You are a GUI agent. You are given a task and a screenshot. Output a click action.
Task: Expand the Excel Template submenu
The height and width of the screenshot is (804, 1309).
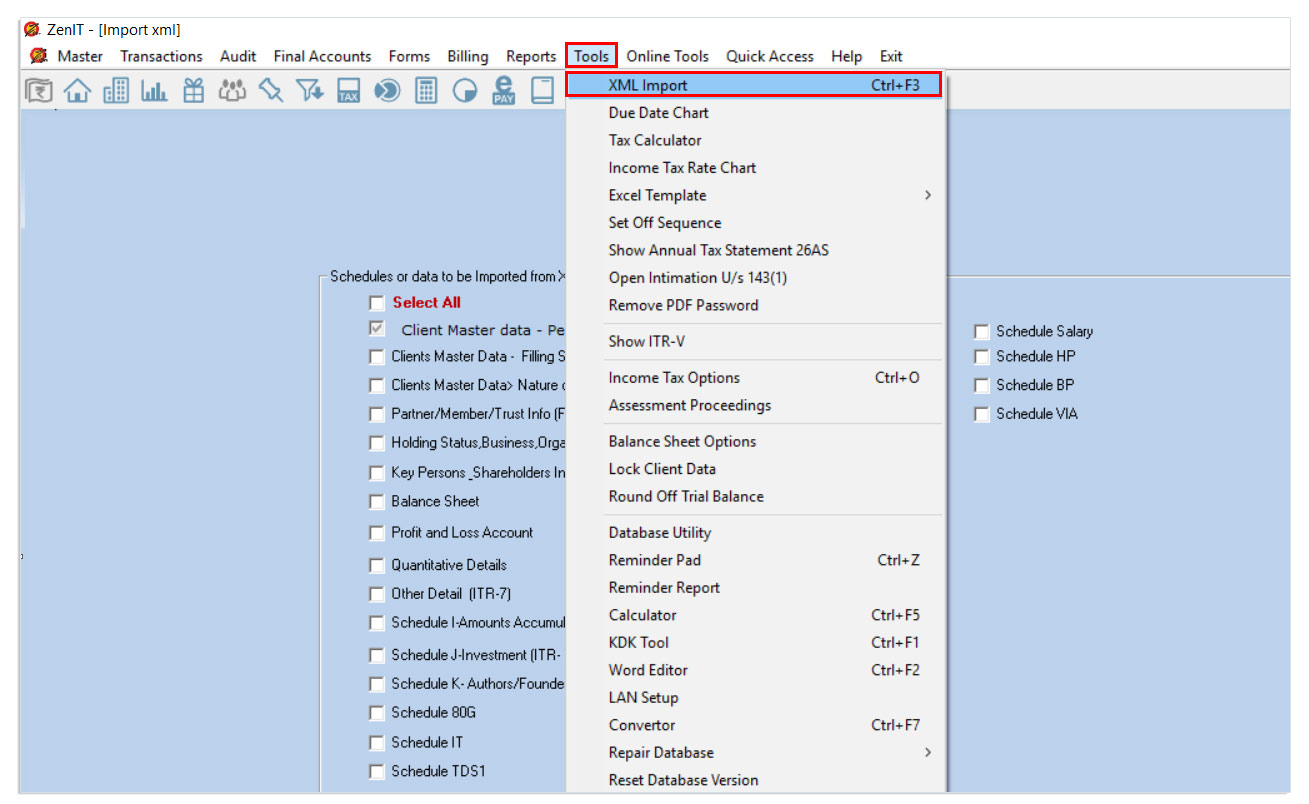[755, 195]
